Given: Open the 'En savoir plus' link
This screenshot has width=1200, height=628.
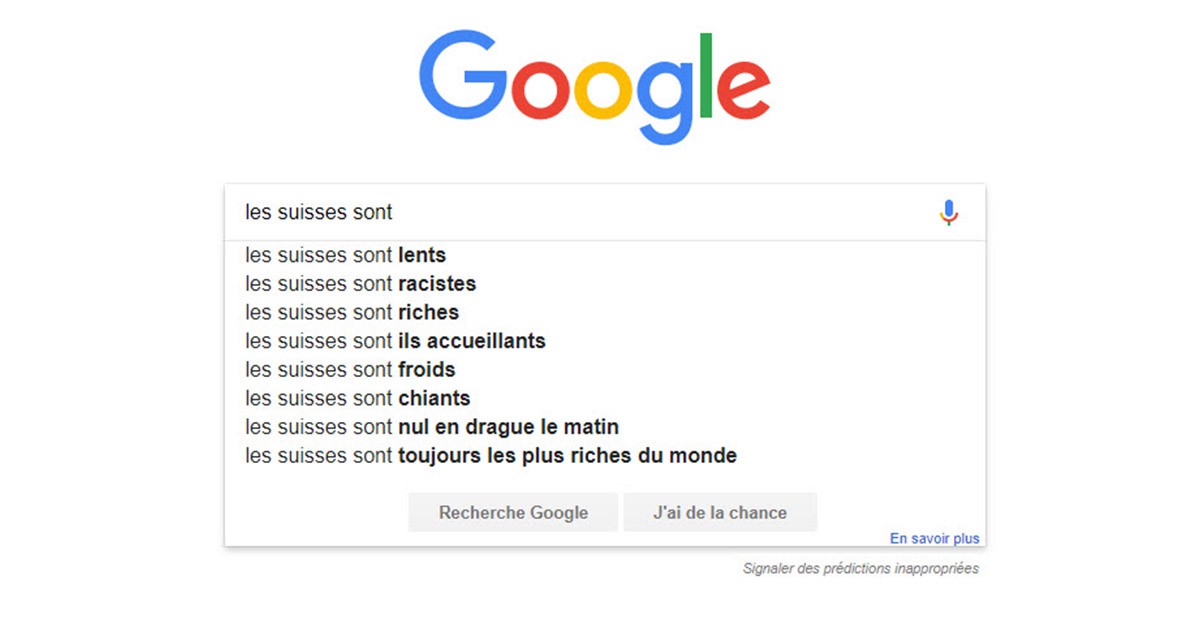Looking at the screenshot, I should (933, 538).
